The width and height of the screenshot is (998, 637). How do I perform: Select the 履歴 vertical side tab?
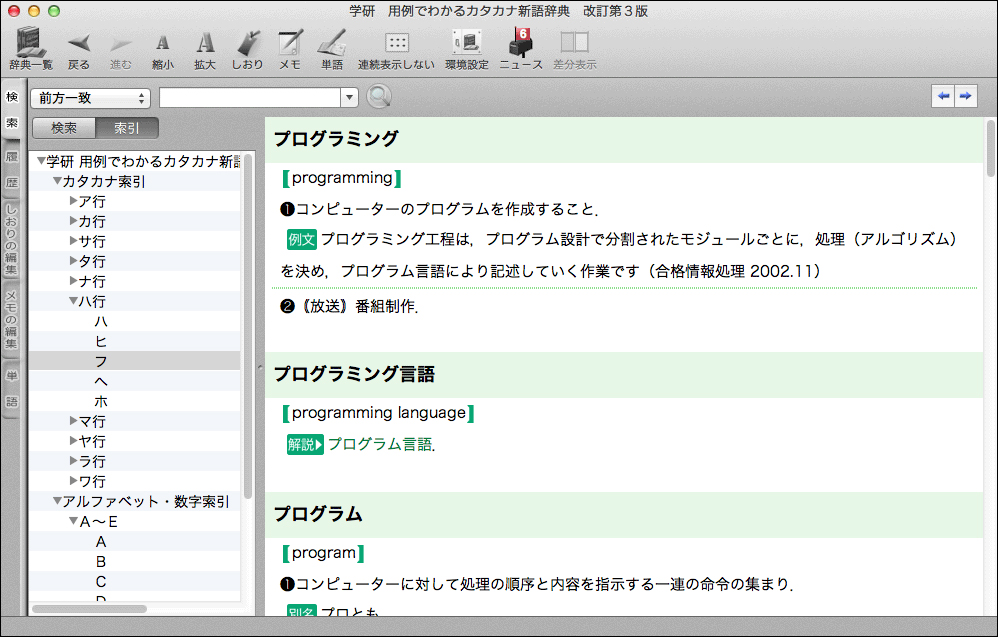tap(11, 169)
